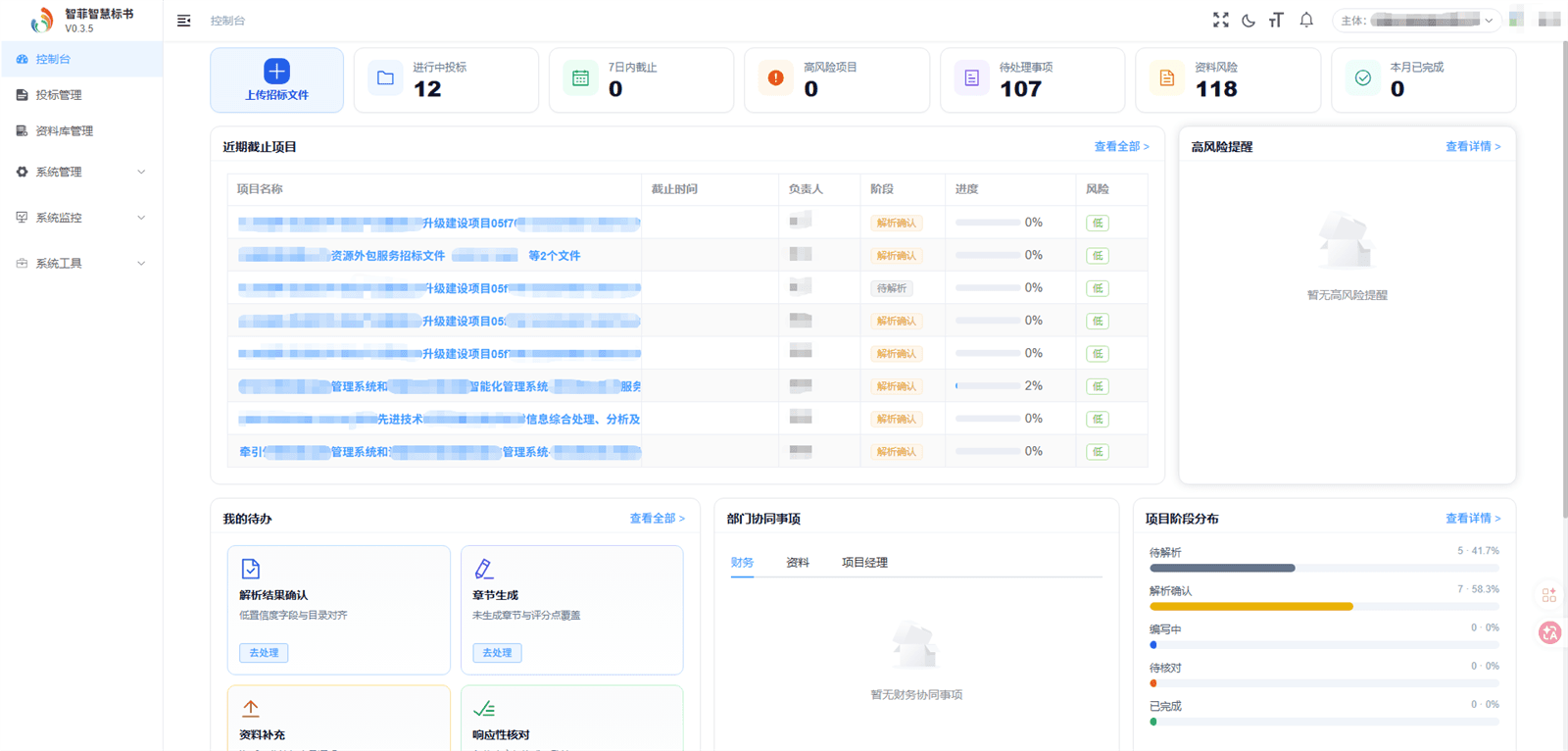Click the 资料补充 upload arrow icon

pyautogui.click(x=251, y=708)
